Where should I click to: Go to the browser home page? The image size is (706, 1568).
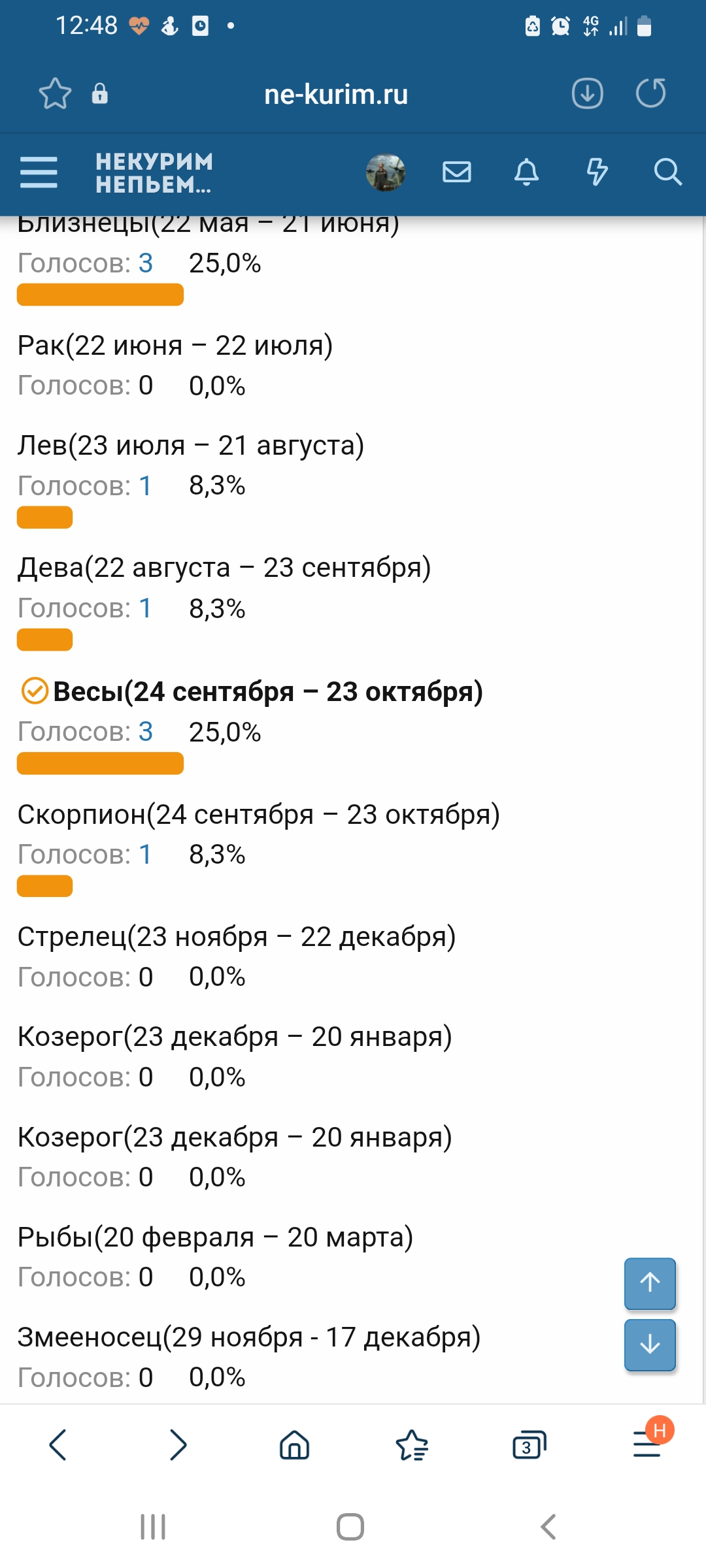[294, 1445]
